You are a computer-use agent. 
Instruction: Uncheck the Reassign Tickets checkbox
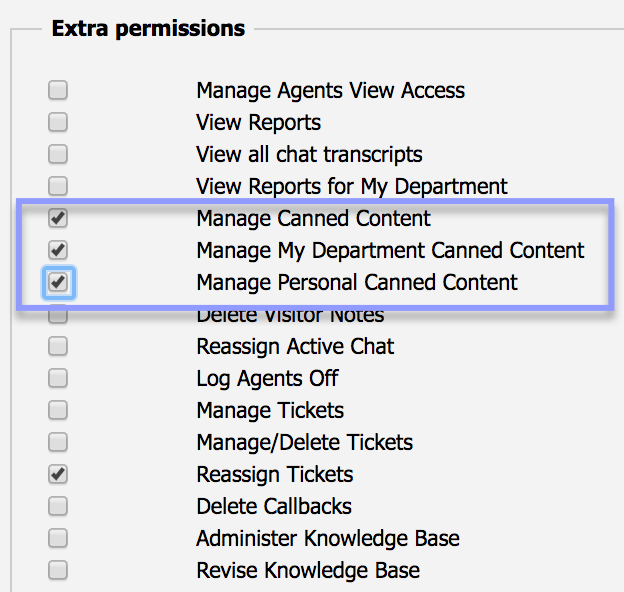pyautogui.click(x=58, y=474)
